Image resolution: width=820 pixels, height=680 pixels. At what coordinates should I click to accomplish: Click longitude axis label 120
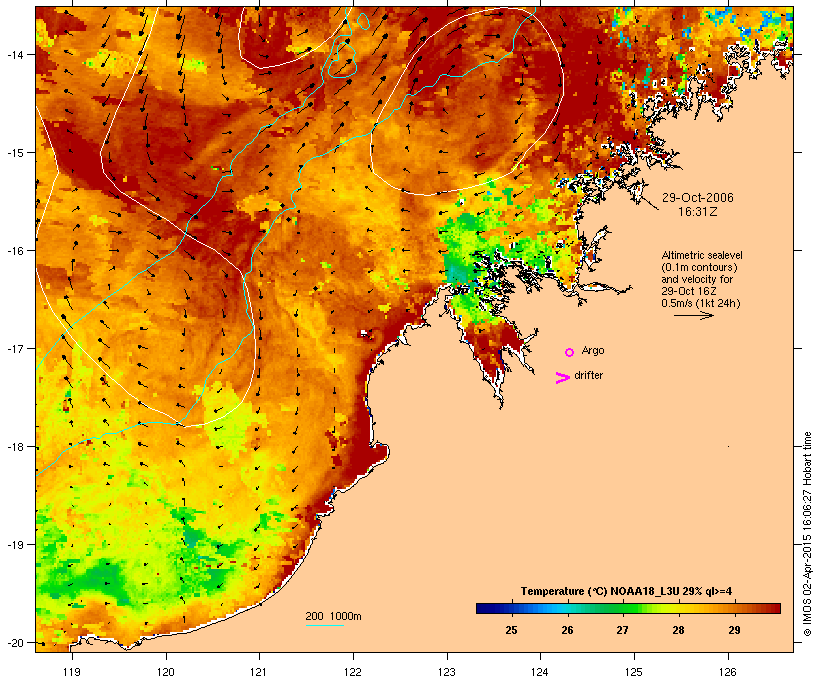(166, 672)
